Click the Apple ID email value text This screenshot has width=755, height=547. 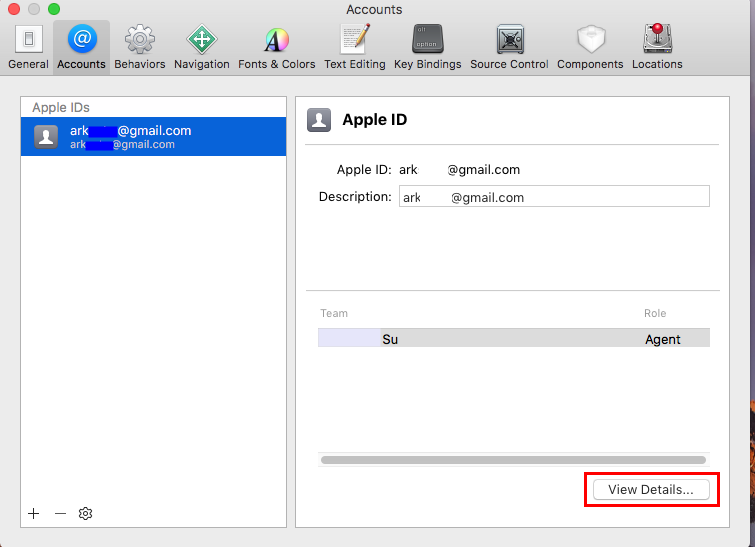point(459,169)
